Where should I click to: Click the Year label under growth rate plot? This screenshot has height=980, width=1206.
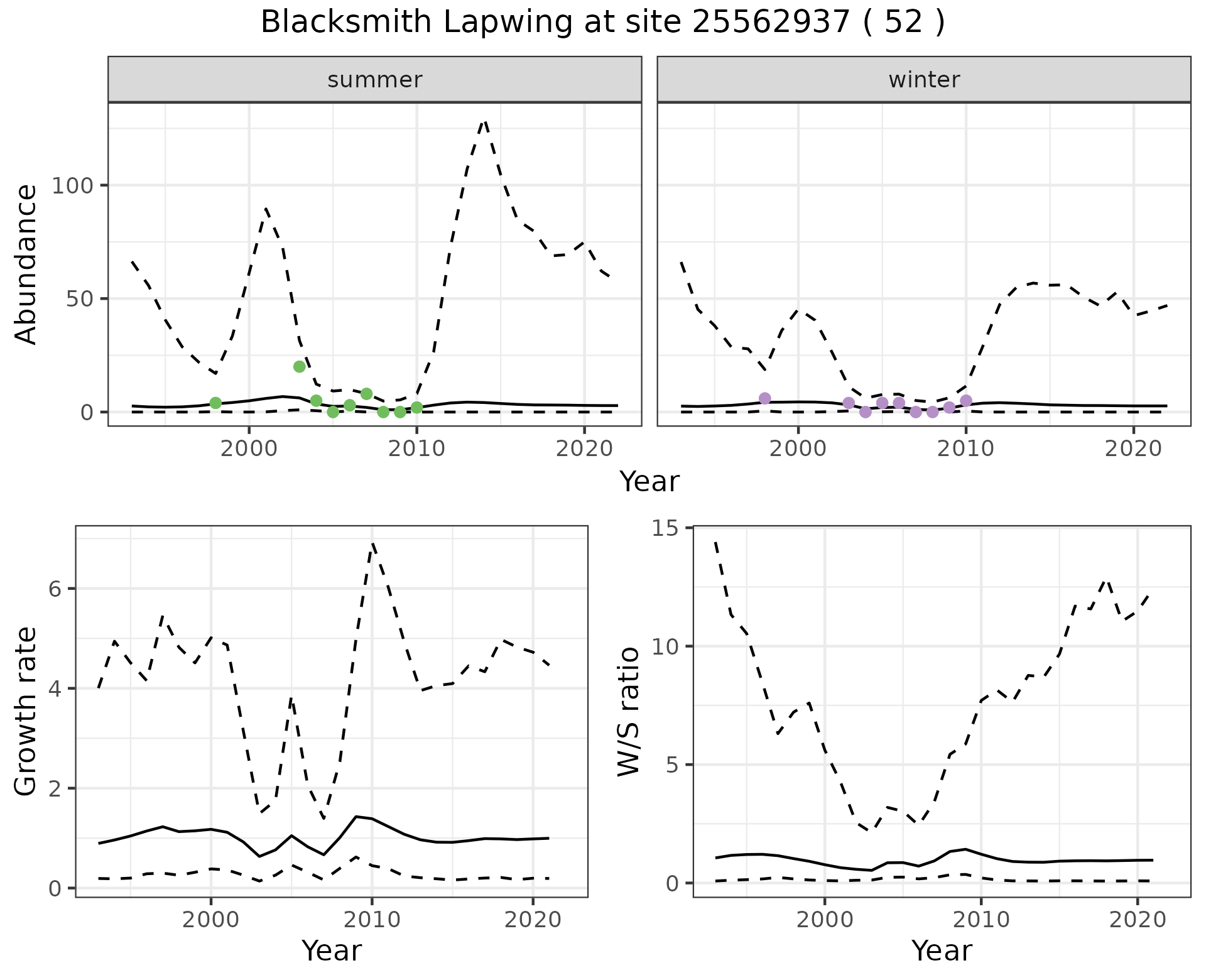tap(332, 950)
